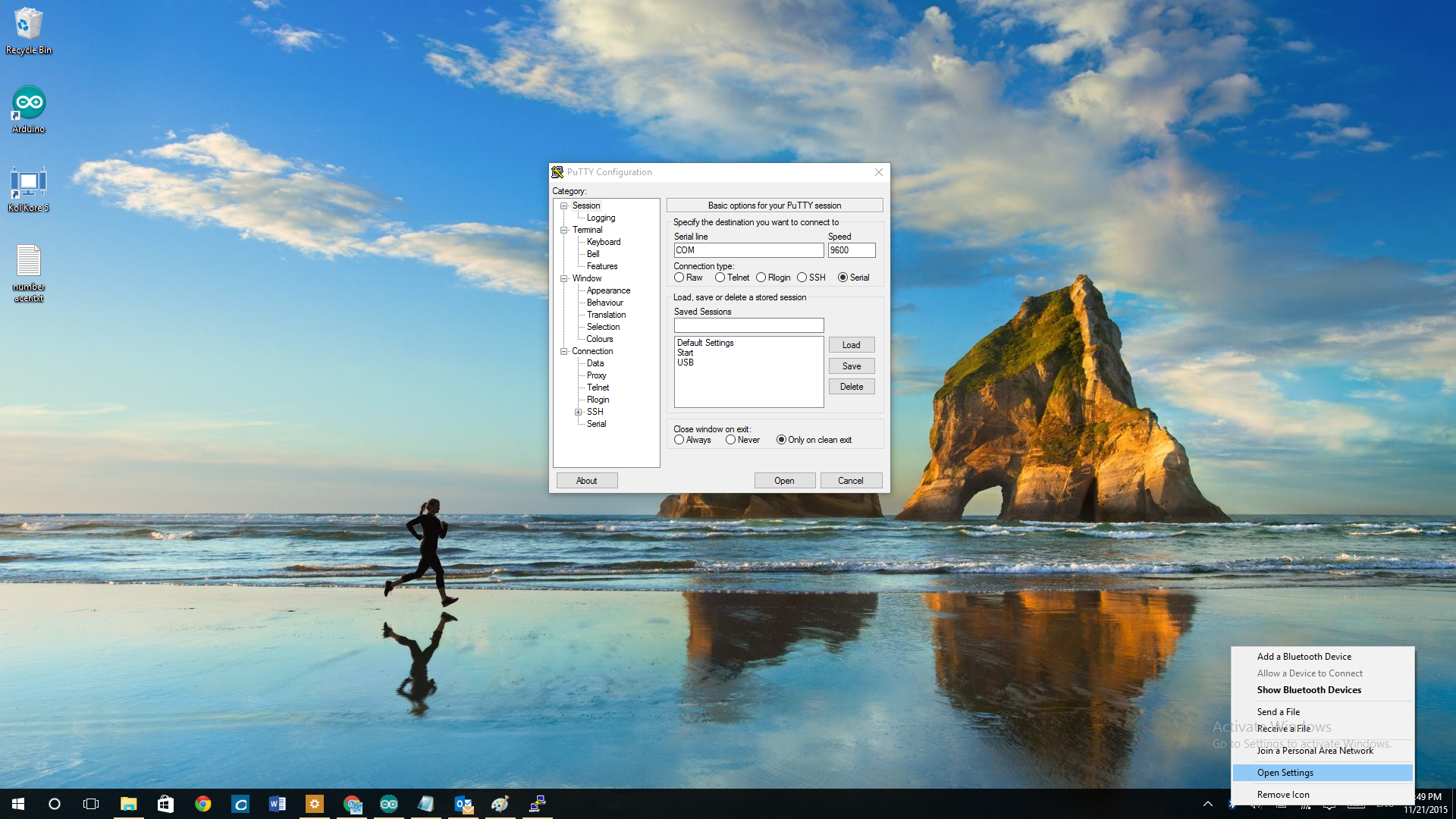Select the number acer.txt desktop file
The image size is (1456, 819).
pyautogui.click(x=29, y=273)
